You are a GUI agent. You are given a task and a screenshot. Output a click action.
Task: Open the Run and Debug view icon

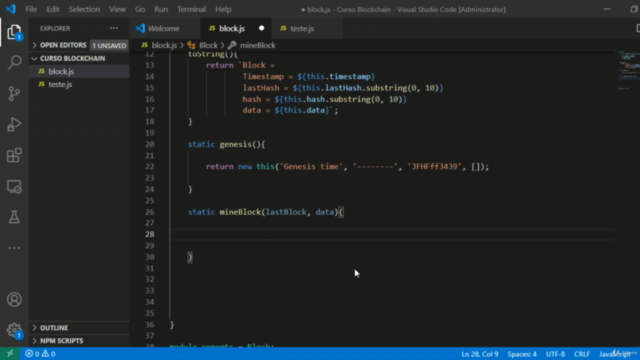[14, 124]
